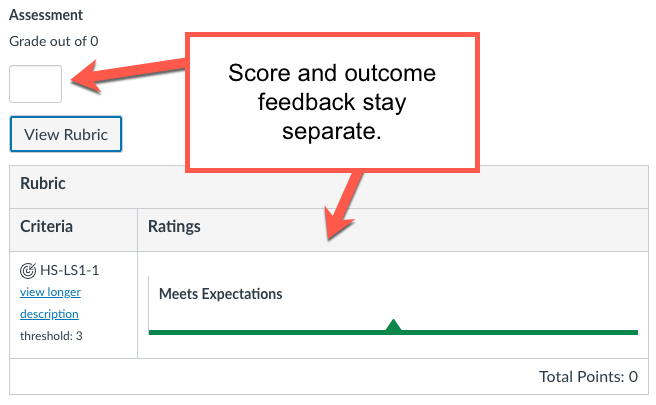Click the Ratings column header
This screenshot has width=656, height=405.
pyautogui.click(x=174, y=227)
